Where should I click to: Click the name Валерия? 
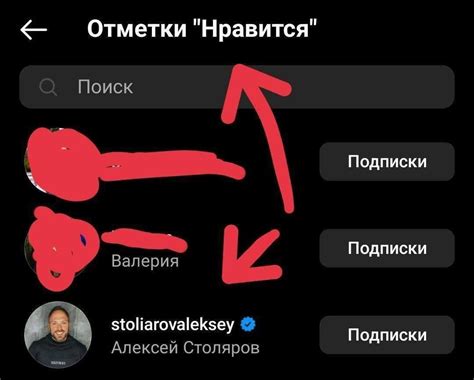tap(145, 261)
